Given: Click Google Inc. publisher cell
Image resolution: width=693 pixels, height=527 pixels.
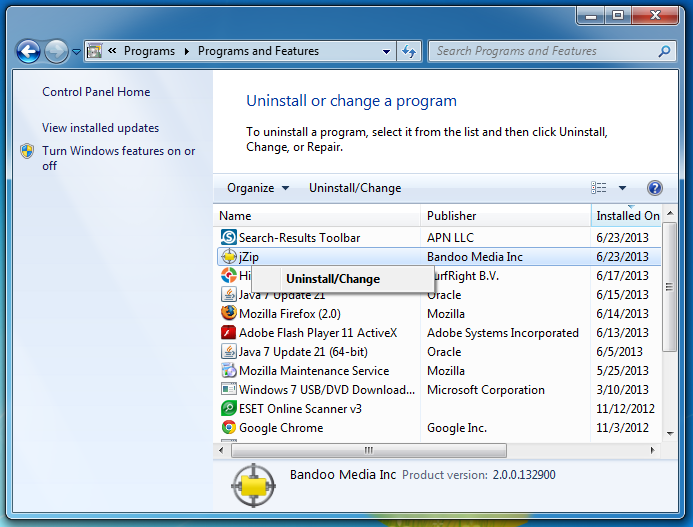Looking at the screenshot, I should 457,428.
